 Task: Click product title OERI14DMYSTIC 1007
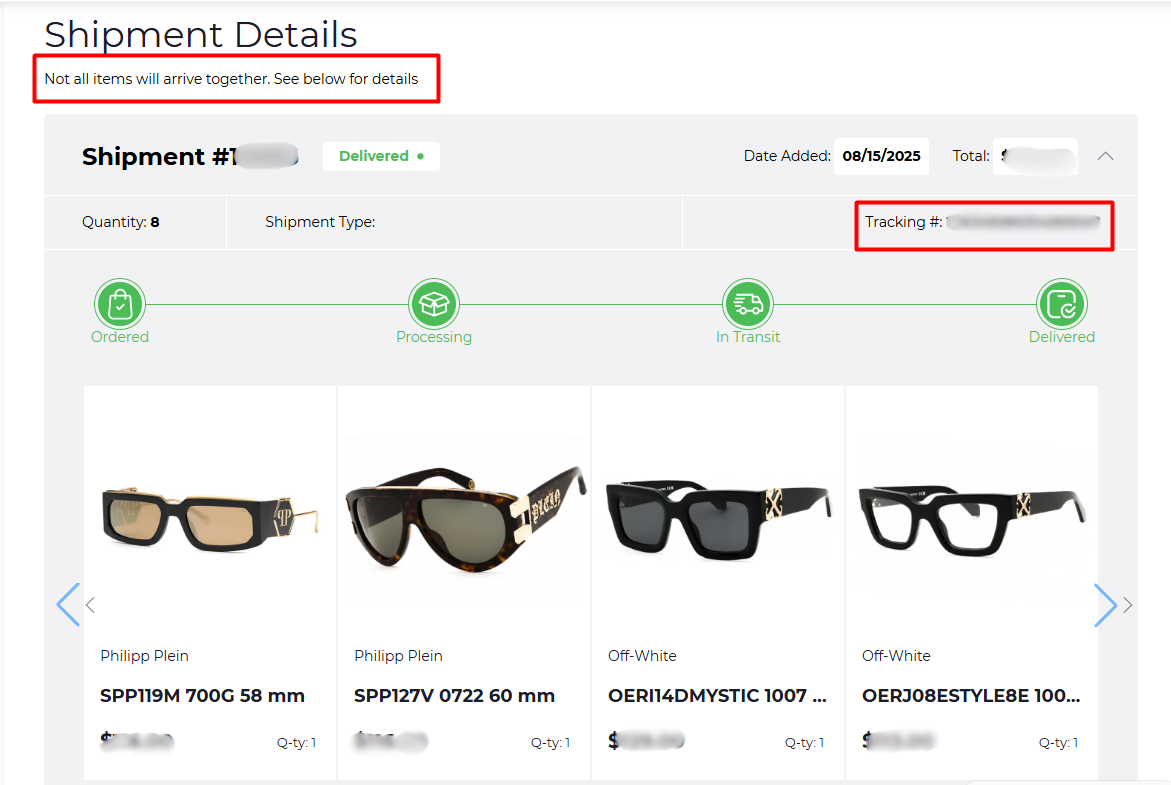pyautogui.click(x=717, y=695)
